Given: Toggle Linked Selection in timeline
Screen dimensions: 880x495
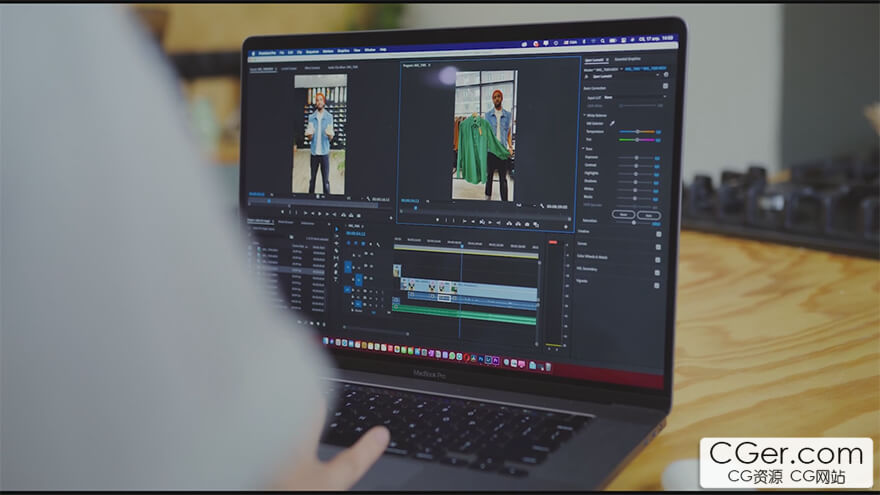Looking at the screenshot, I should click(363, 243).
